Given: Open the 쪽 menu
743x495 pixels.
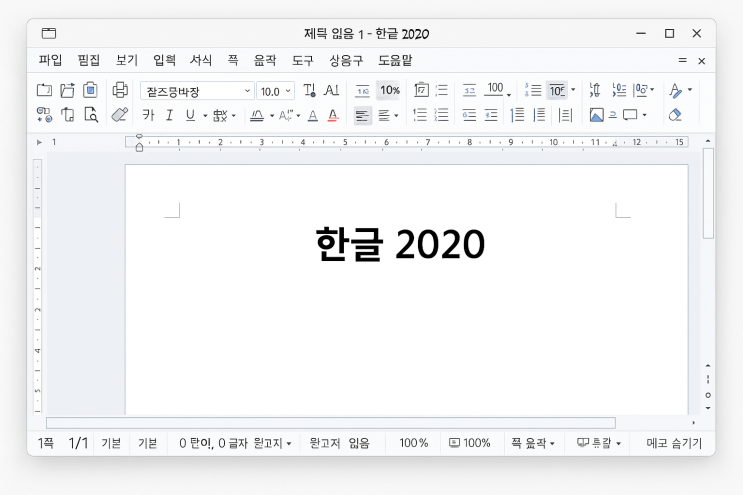Looking at the screenshot, I should [x=233, y=60].
